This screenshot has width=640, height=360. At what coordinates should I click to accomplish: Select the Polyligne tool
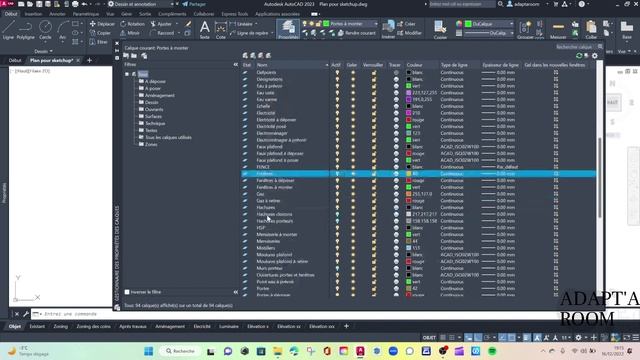click(25, 30)
